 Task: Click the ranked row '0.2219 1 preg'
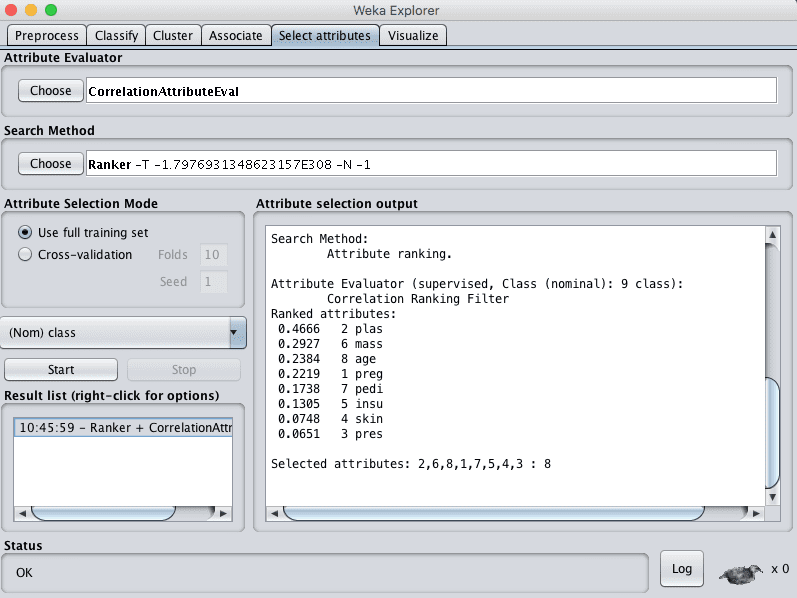(x=330, y=374)
